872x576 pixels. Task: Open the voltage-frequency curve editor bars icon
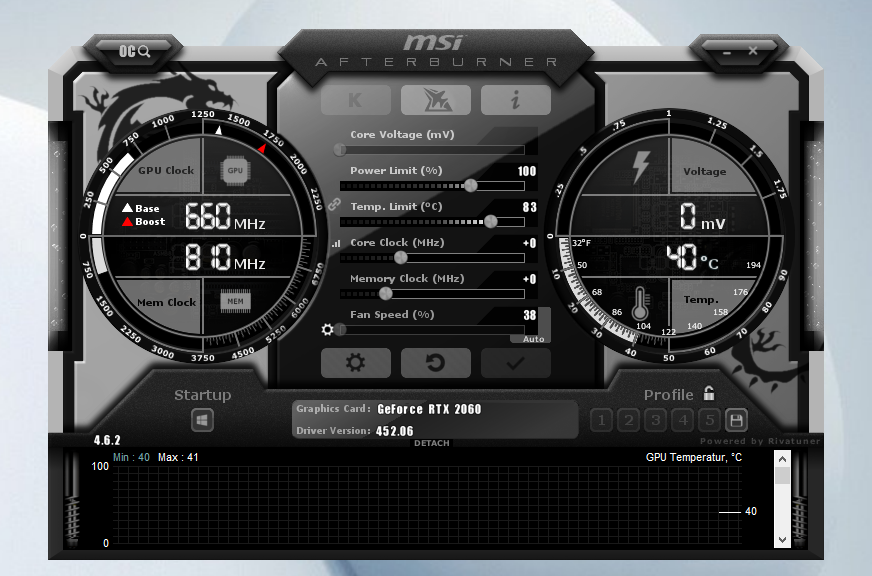(x=336, y=244)
